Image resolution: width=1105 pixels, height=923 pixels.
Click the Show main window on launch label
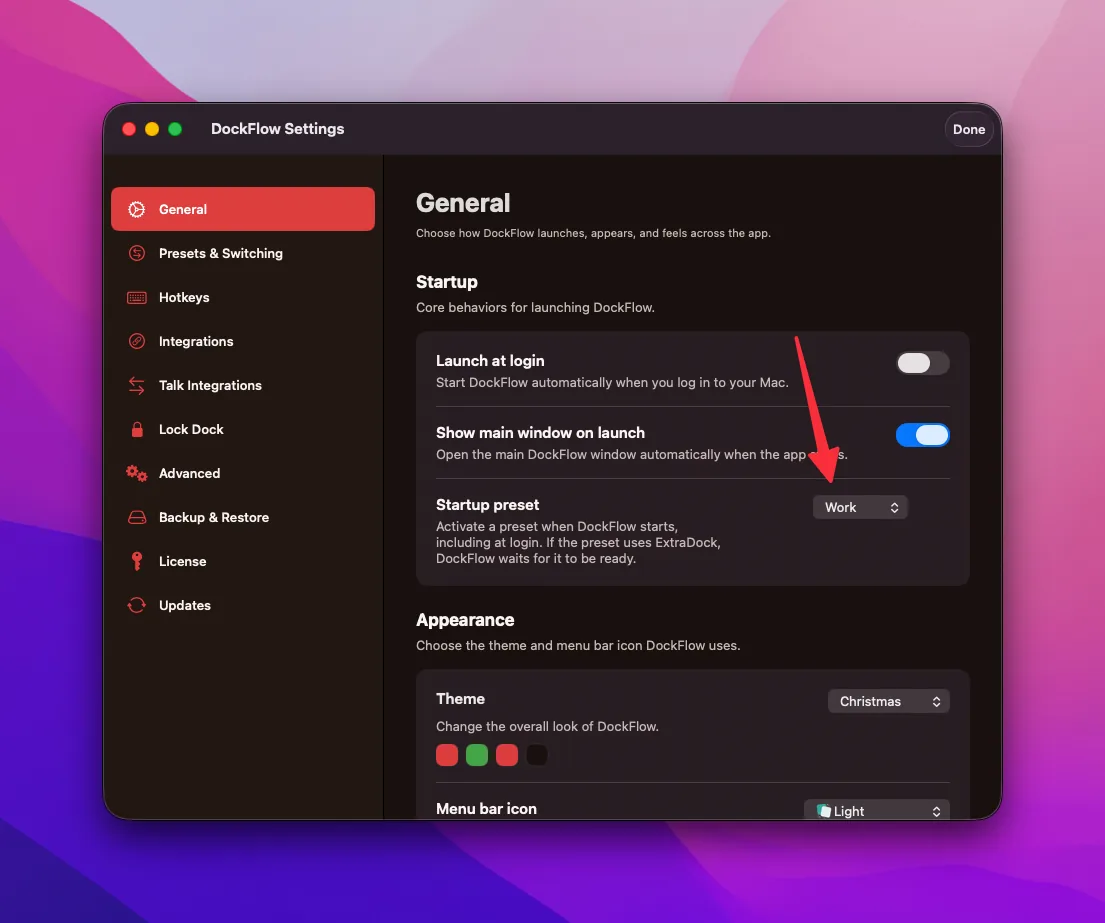pos(541,433)
